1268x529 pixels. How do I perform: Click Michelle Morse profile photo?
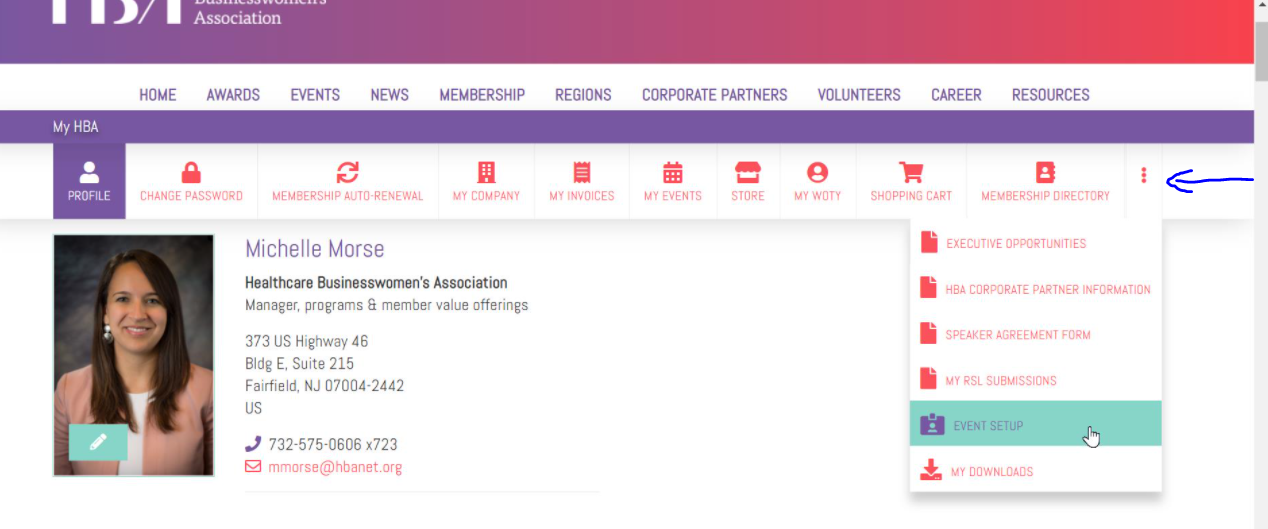click(133, 355)
